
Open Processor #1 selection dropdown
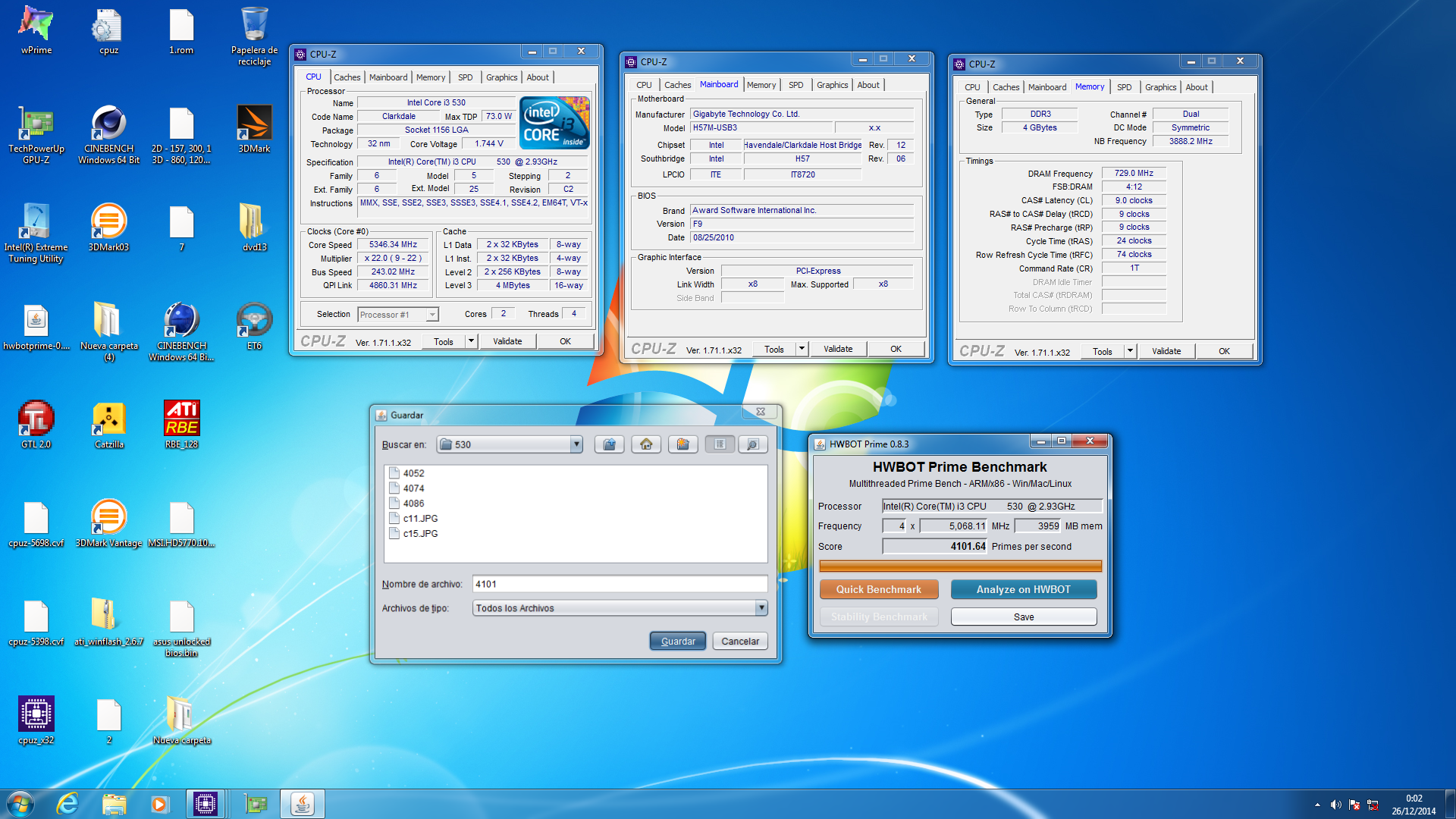pyautogui.click(x=432, y=315)
